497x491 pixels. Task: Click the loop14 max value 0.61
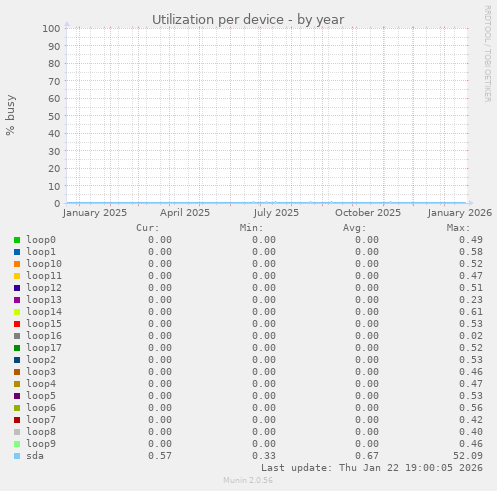coord(471,312)
